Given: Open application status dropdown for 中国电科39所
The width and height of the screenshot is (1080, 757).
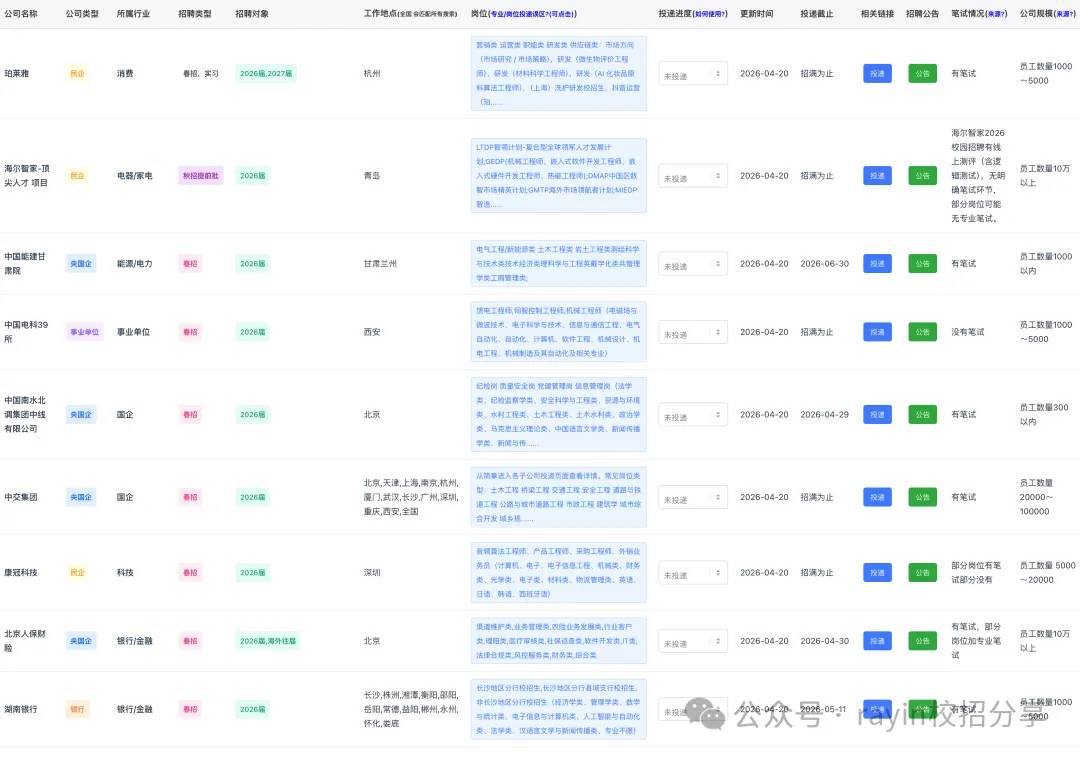Looking at the screenshot, I should pos(693,332).
